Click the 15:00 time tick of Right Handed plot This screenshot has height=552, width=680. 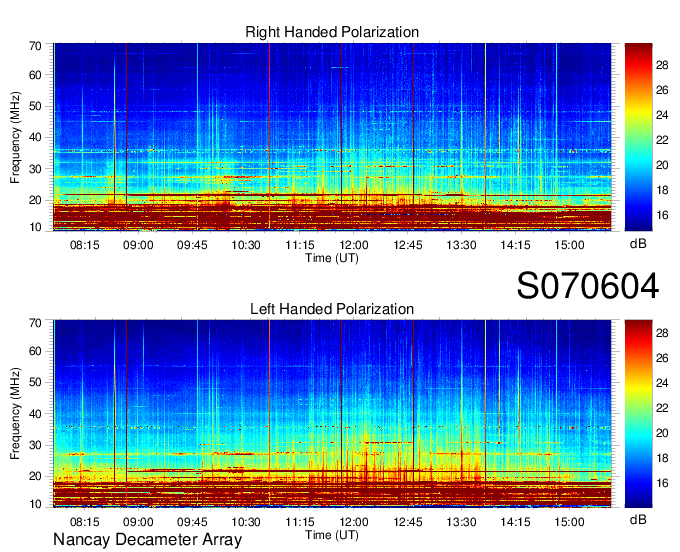(x=569, y=245)
